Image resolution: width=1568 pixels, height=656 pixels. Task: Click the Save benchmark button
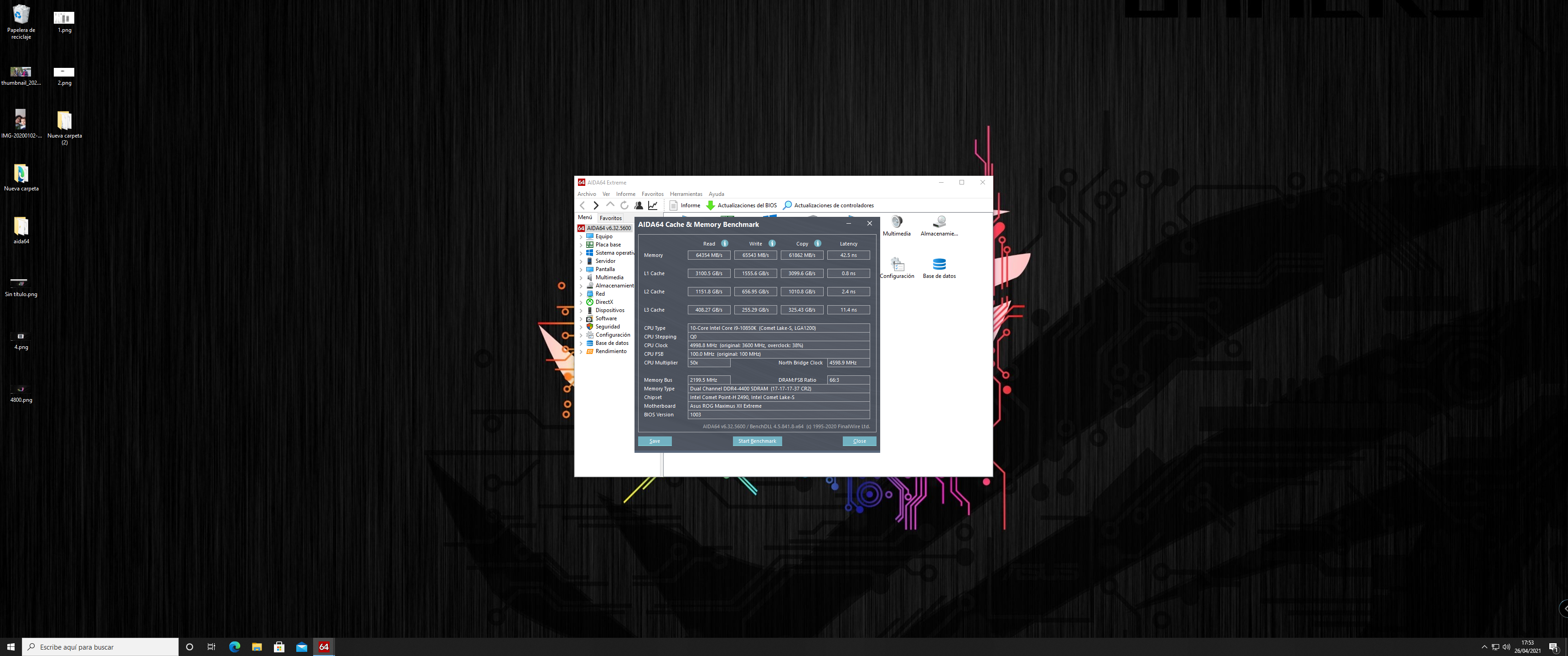(655, 441)
